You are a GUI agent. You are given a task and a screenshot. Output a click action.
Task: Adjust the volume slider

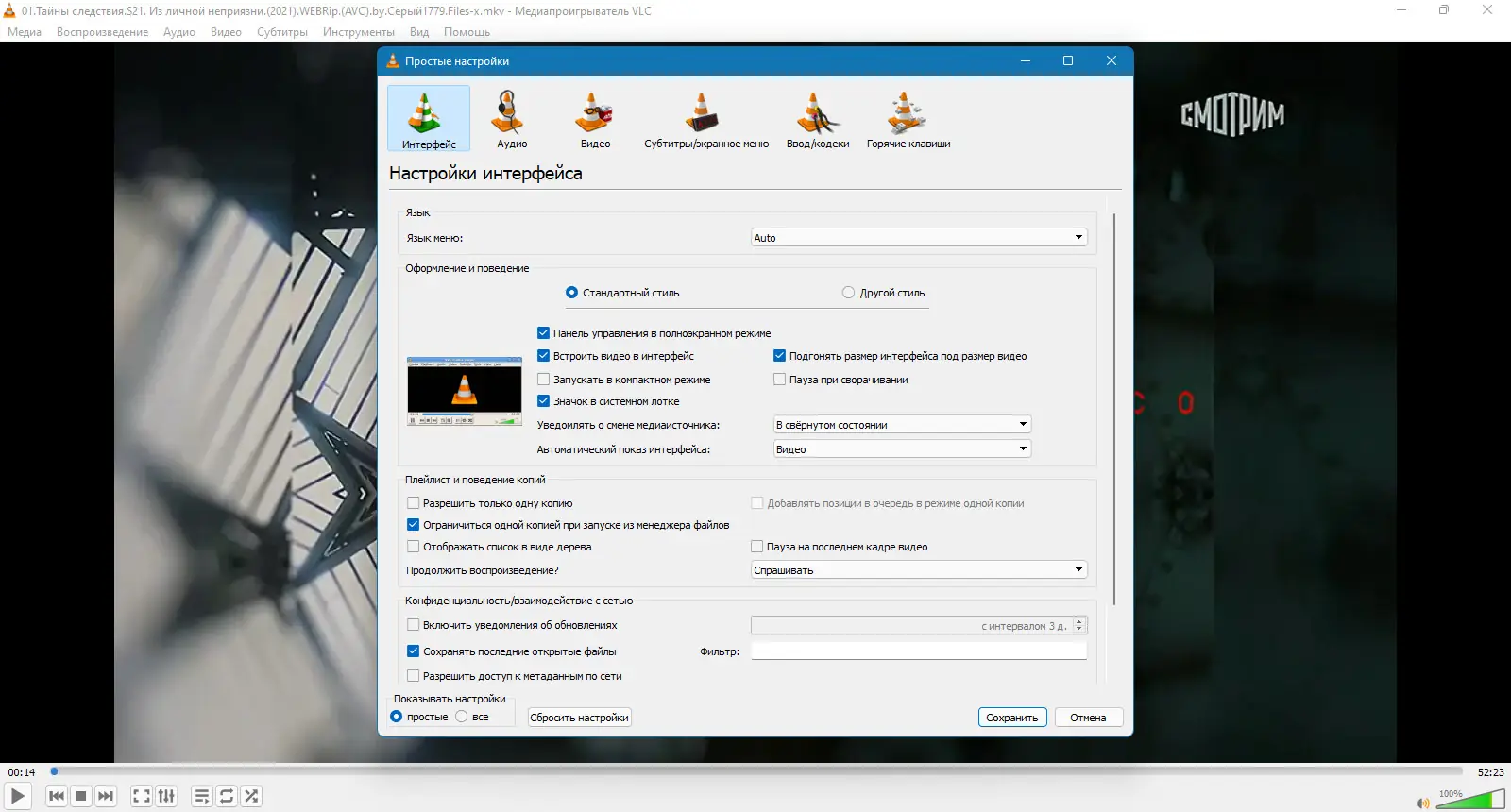click(x=1469, y=801)
